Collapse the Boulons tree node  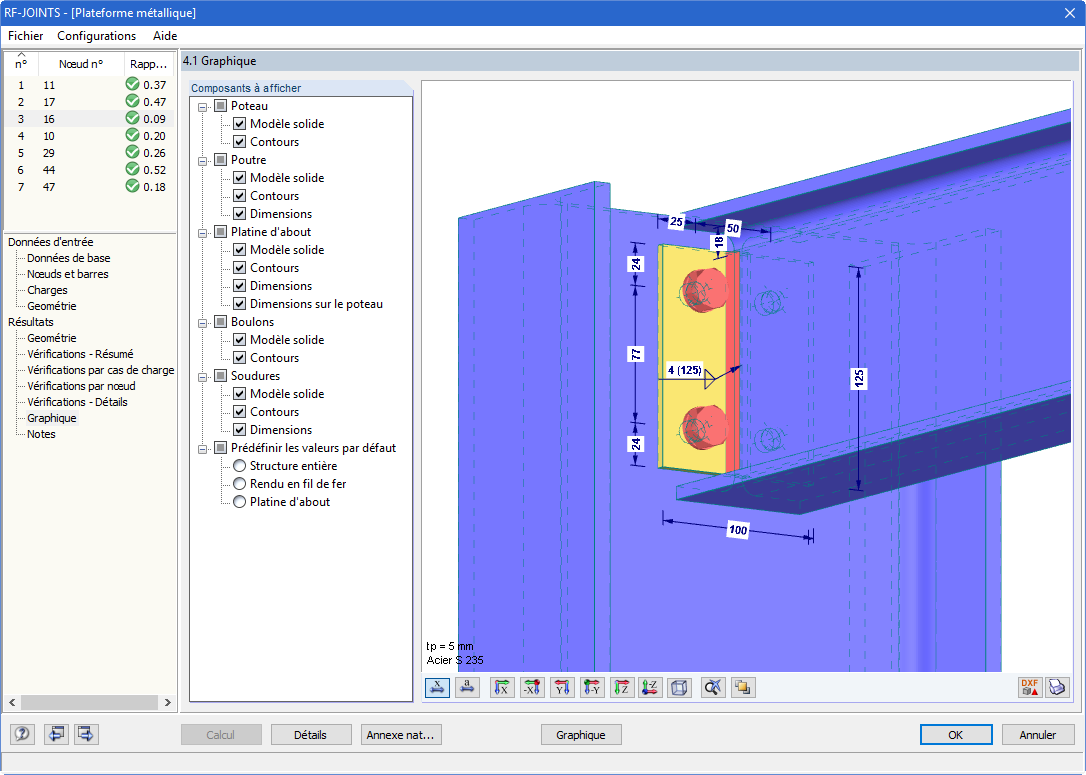click(203, 323)
